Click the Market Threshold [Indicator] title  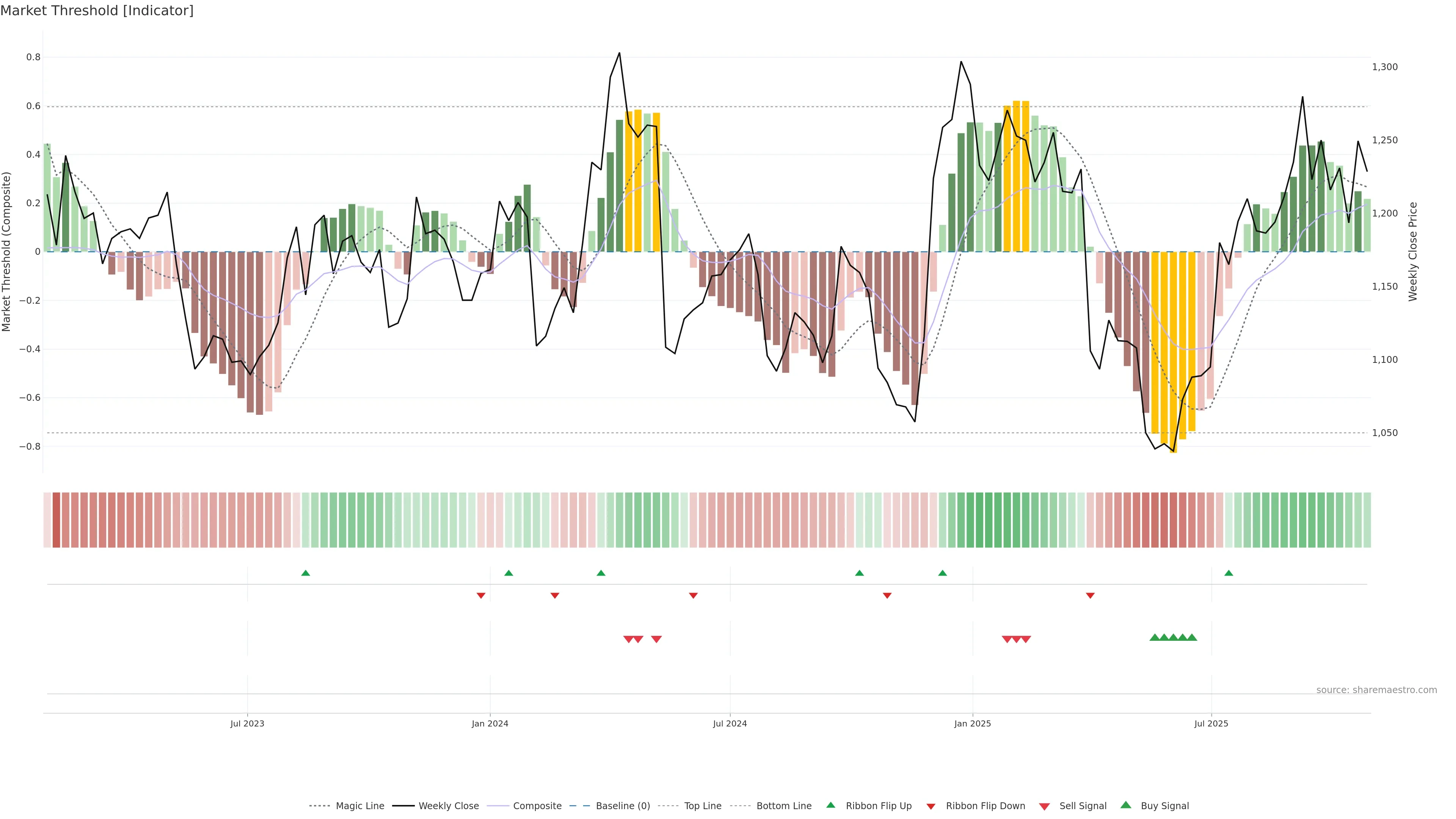coord(97,11)
